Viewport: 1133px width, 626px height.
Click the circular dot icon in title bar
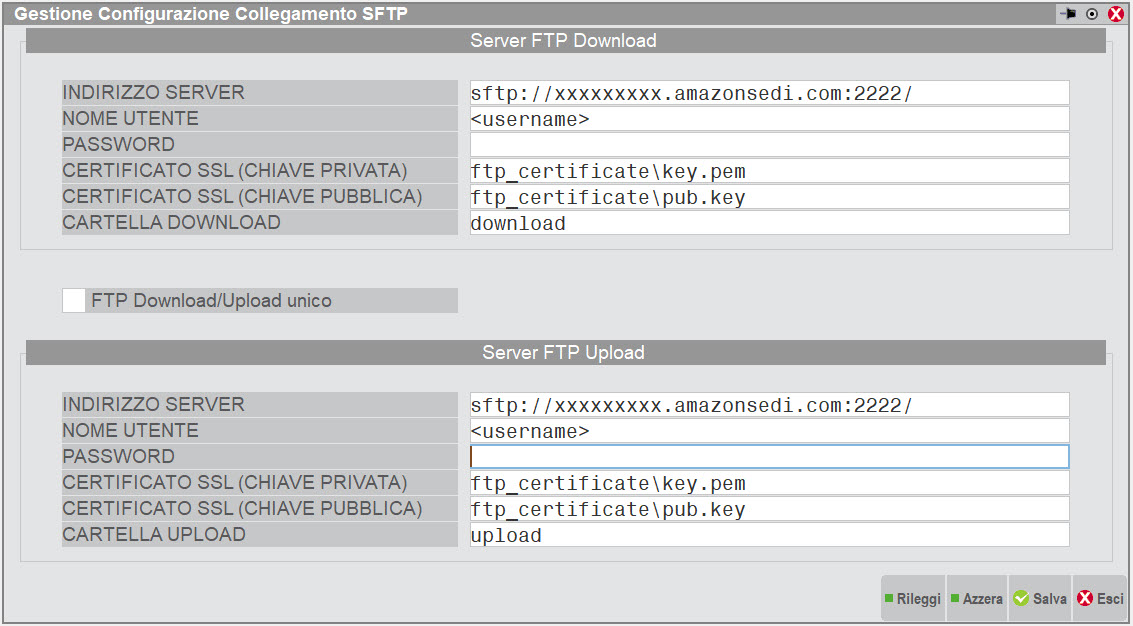[1092, 14]
